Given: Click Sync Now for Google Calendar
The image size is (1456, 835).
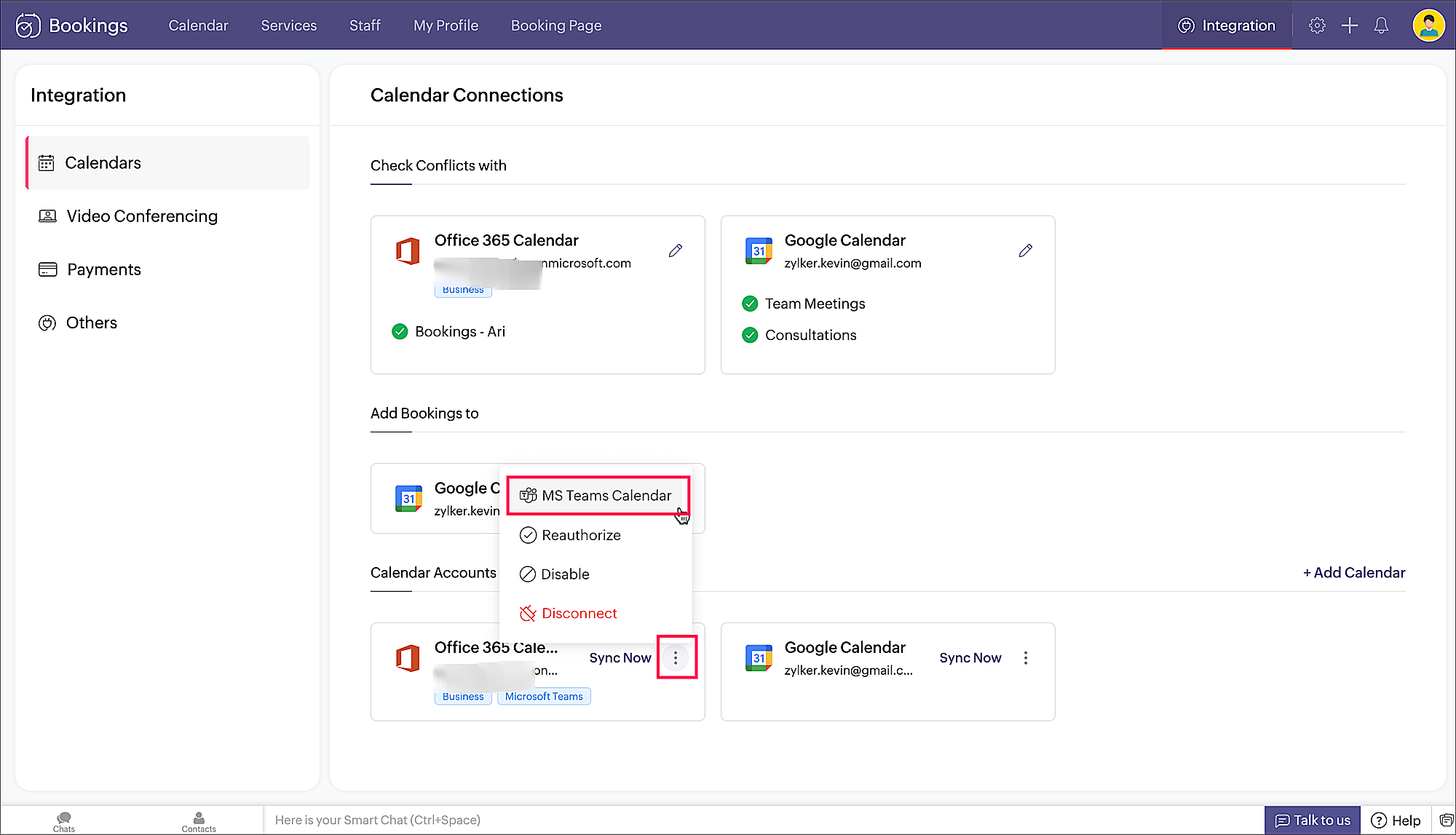Looking at the screenshot, I should [970, 658].
